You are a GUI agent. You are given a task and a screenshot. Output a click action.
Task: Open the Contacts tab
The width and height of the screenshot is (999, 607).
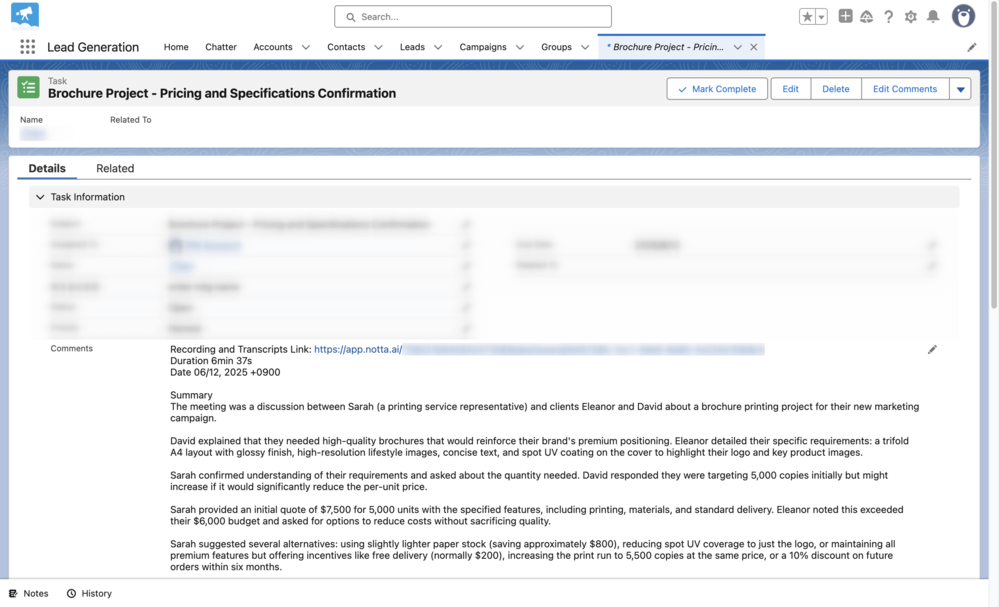click(x=346, y=47)
